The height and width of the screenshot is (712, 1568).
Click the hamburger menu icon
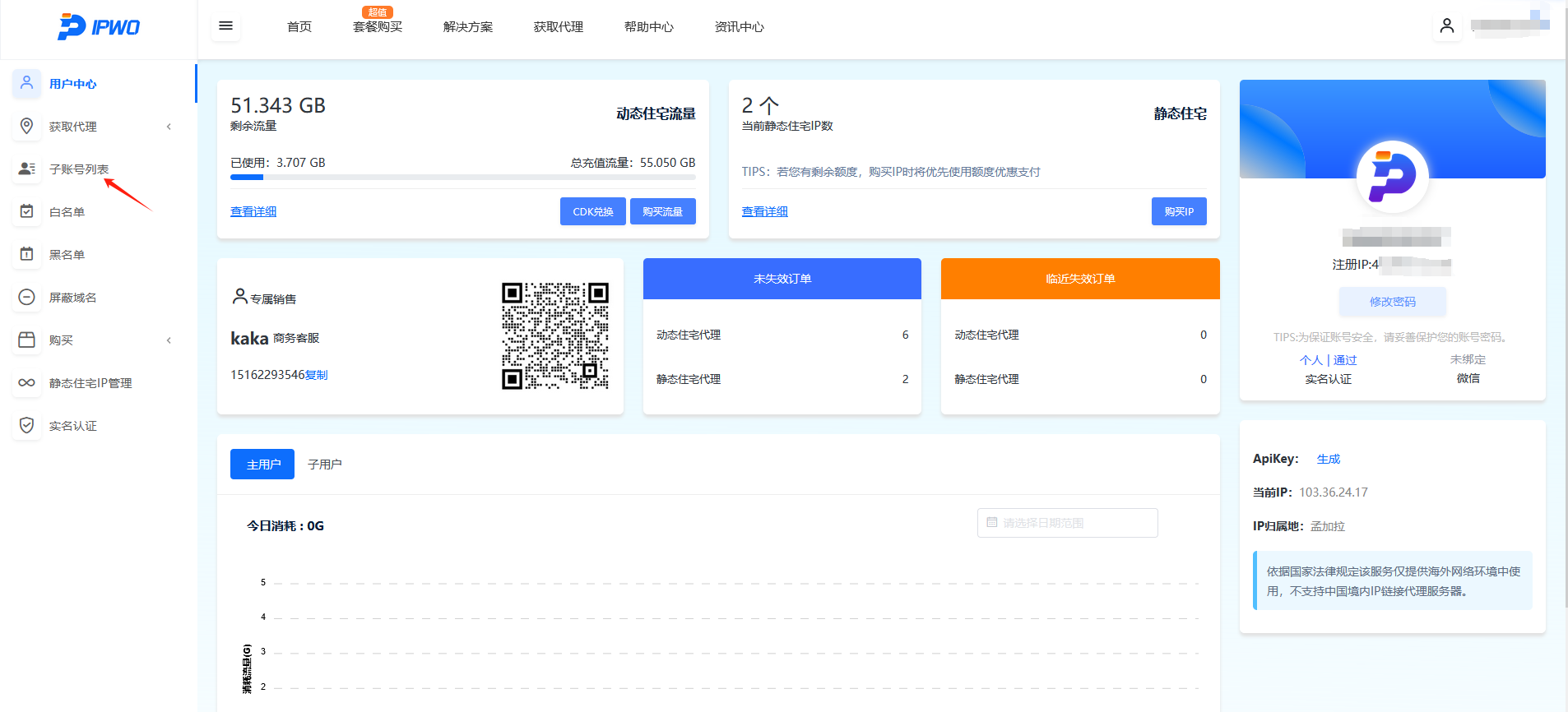point(225,26)
